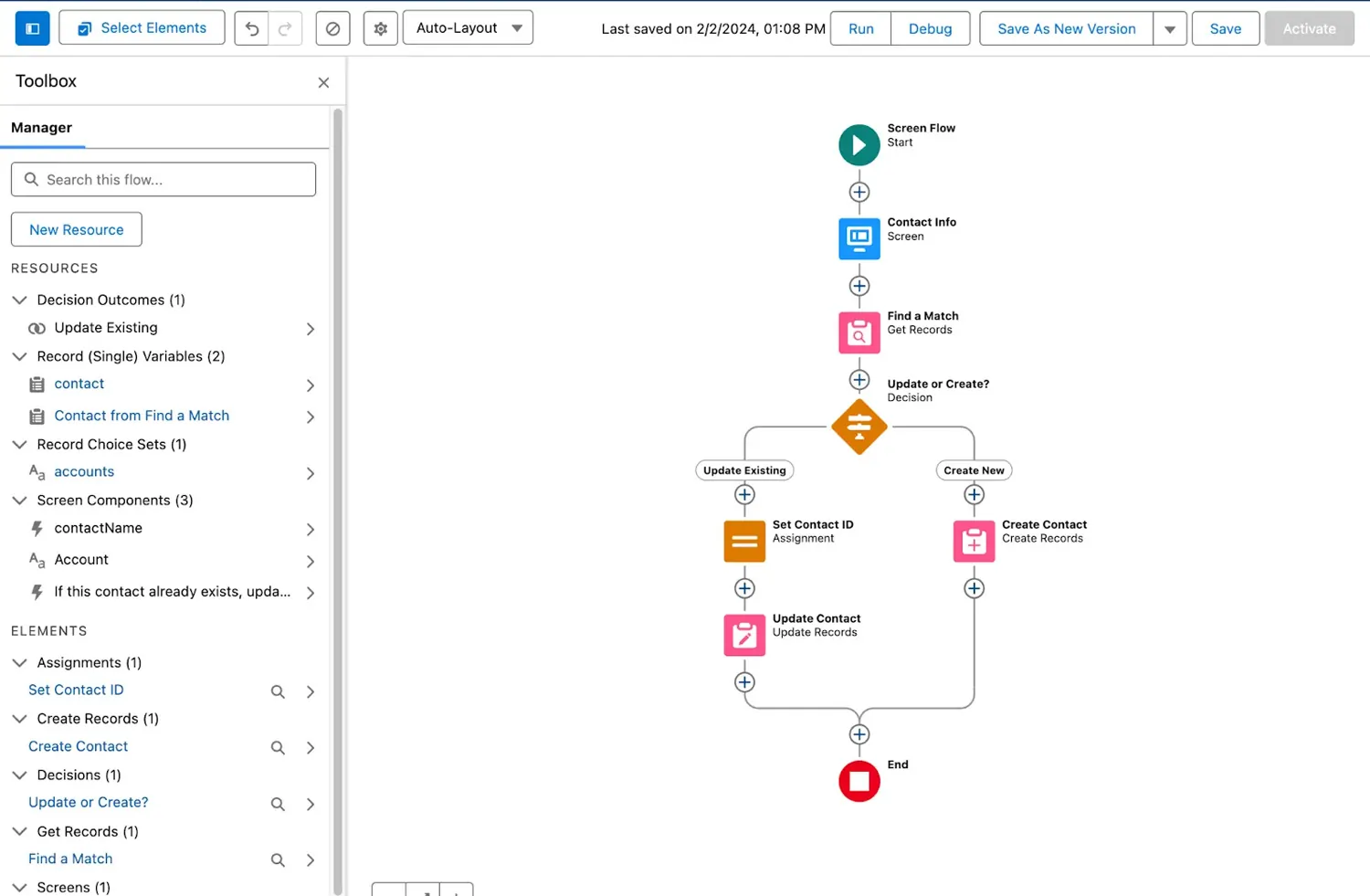
Task: Expand details chevron for contactName
Action: coord(311,530)
